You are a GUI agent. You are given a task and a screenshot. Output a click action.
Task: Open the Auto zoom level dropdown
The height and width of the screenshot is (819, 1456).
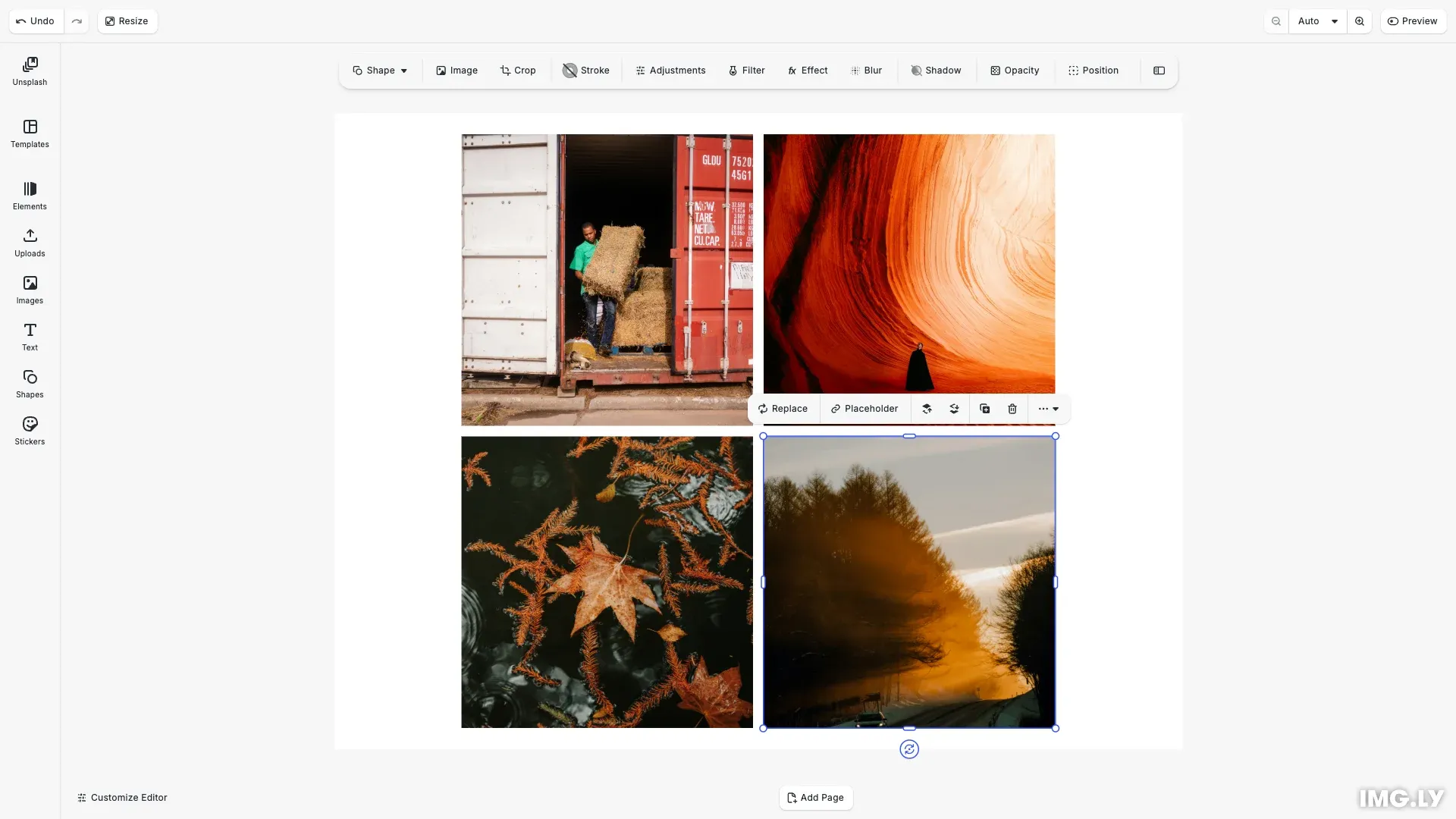(1317, 20)
